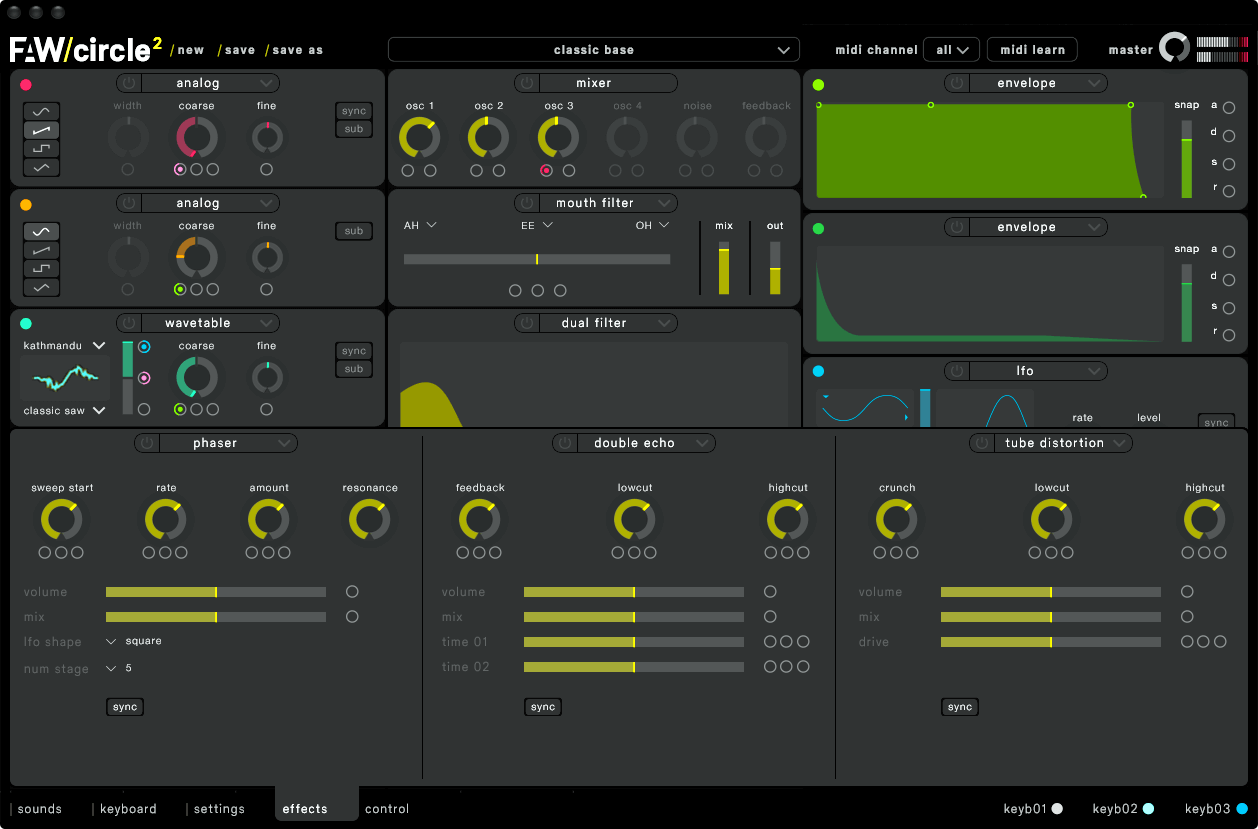The image size is (1258, 829).
Task: Toggle power icon of the wavetable oscillator
Action: click(130, 323)
